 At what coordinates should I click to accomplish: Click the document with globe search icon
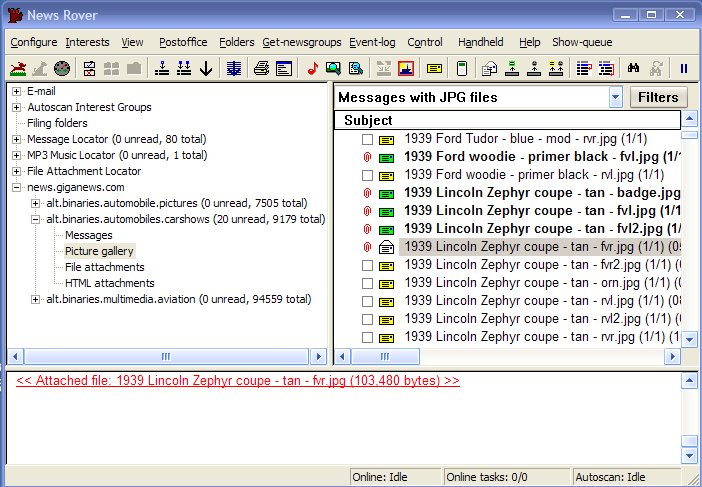(x=356, y=68)
